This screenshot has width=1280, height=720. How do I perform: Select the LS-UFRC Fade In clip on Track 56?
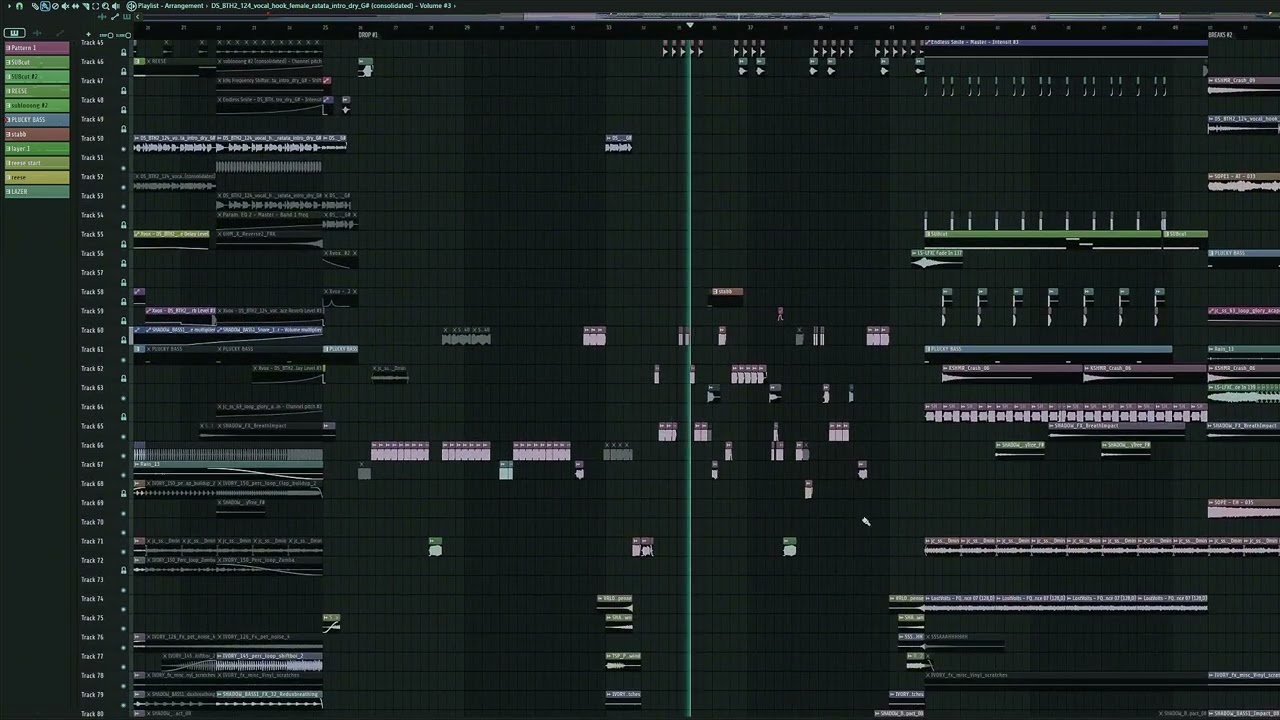[x=937, y=257]
